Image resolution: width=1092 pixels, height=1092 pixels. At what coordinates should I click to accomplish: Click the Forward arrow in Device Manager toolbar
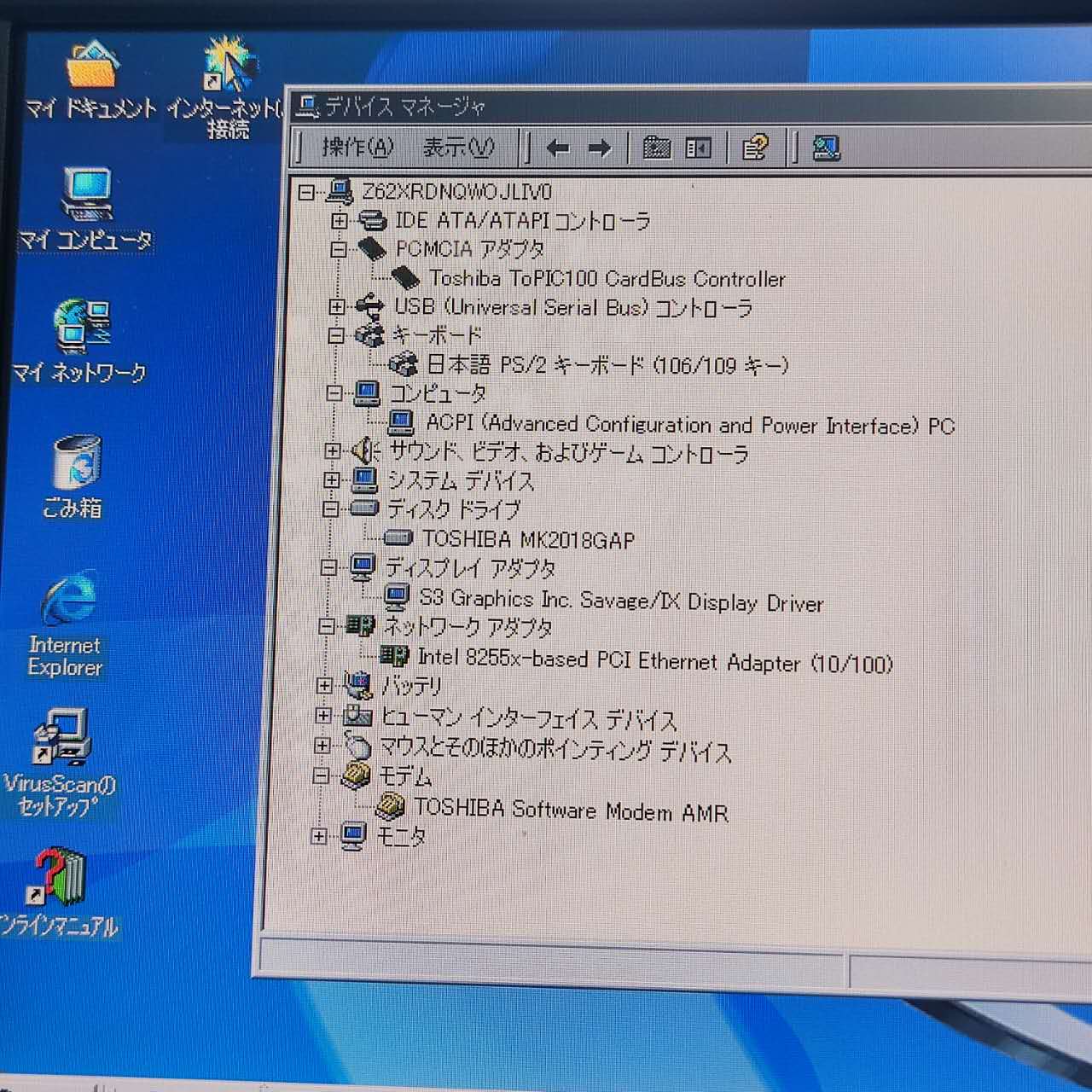pos(600,148)
